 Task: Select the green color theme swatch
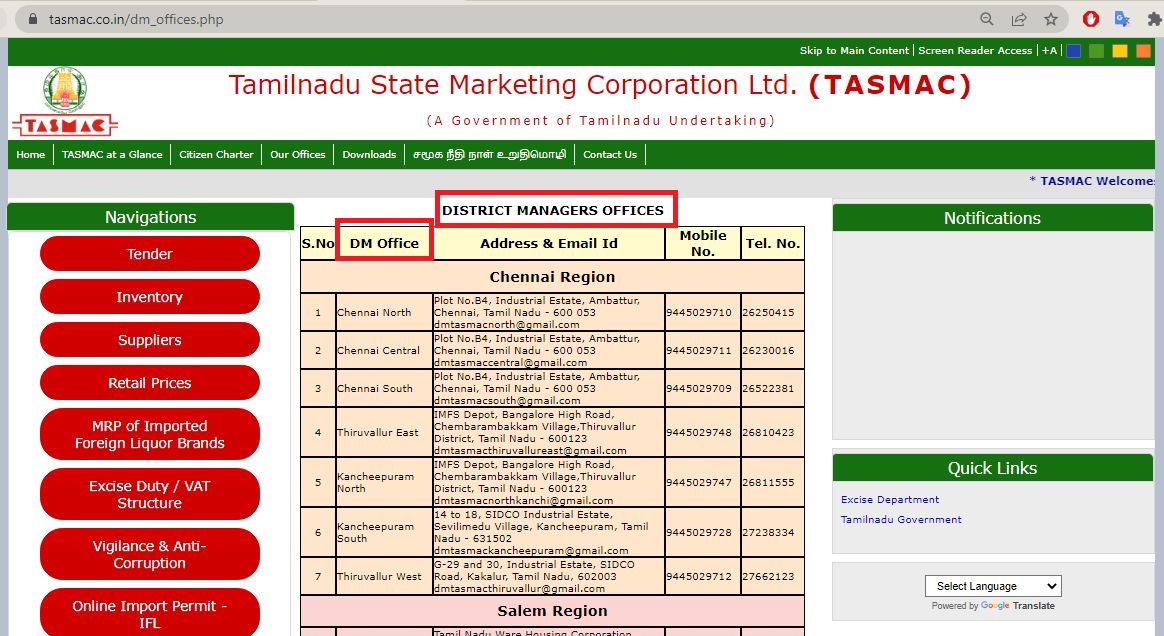click(x=1096, y=51)
